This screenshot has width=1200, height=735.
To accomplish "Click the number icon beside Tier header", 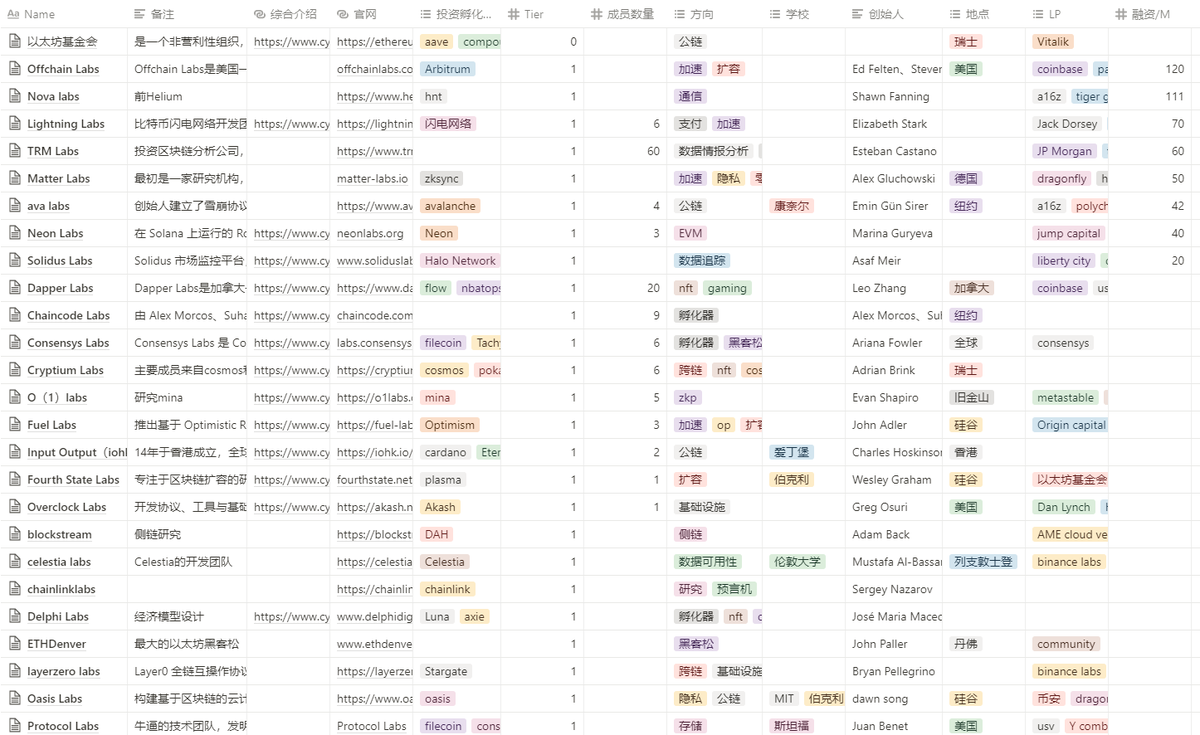I will (x=513, y=15).
